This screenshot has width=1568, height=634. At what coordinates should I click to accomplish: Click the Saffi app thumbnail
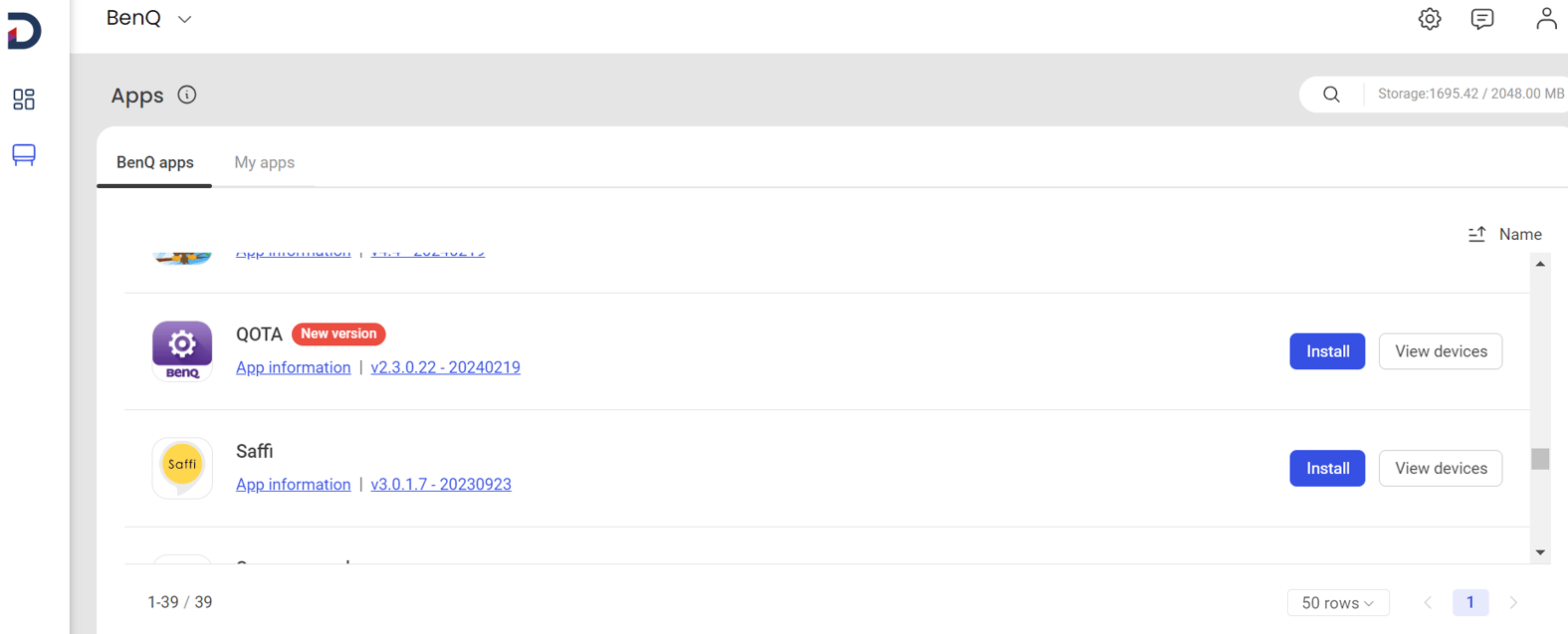tap(182, 468)
